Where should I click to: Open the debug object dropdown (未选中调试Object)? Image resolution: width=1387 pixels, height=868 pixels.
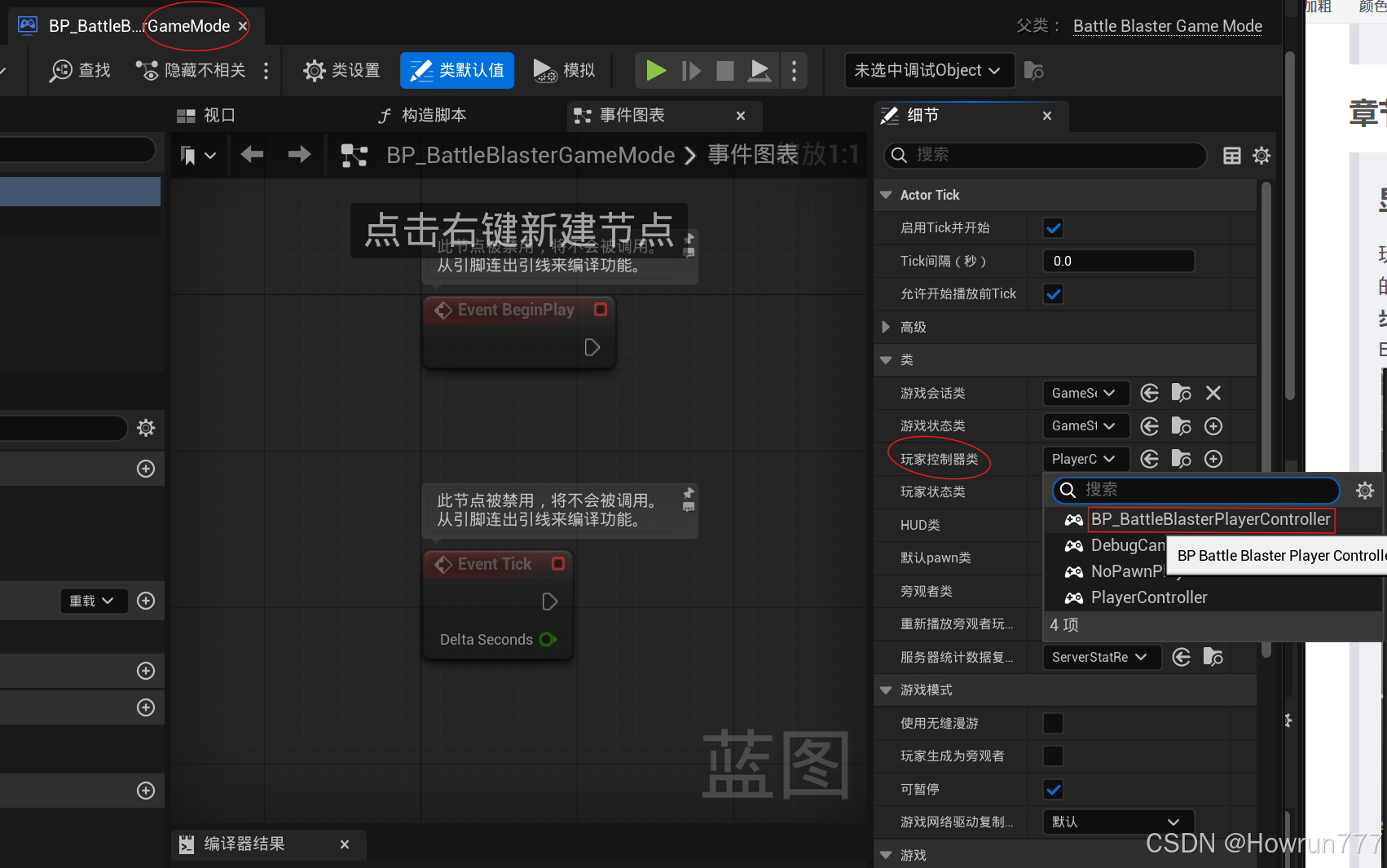[930, 71]
